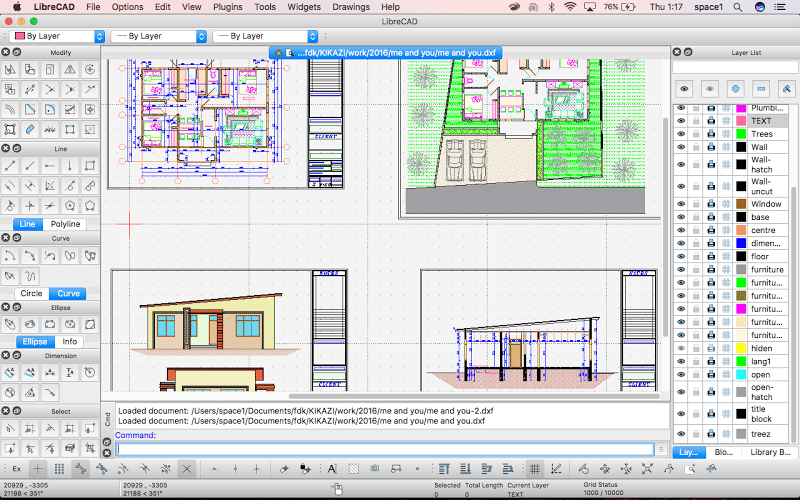Click the Show all layers eye button

pos(685,88)
